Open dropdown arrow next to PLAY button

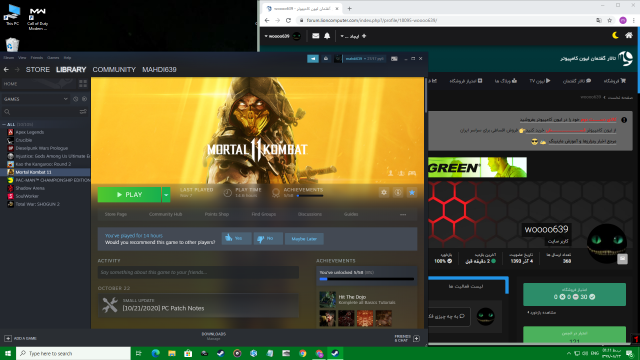click(166, 195)
